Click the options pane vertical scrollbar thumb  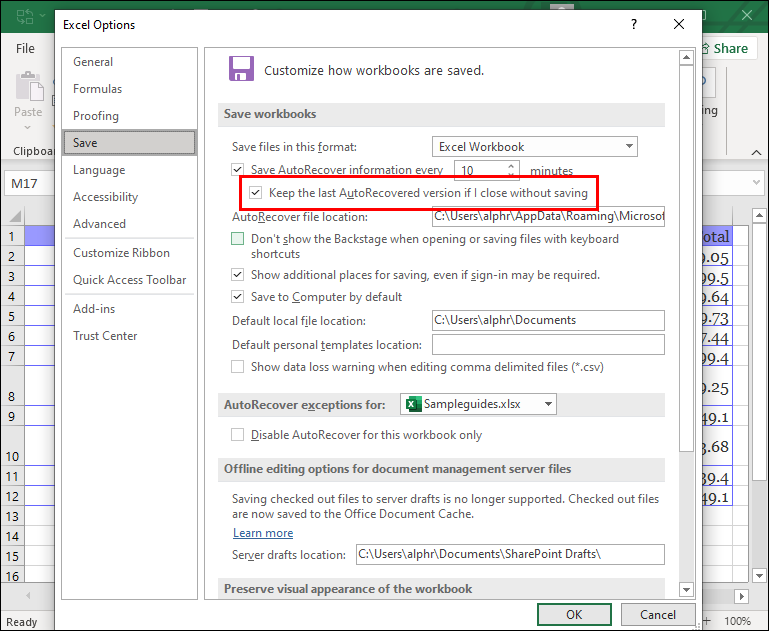click(686, 259)
